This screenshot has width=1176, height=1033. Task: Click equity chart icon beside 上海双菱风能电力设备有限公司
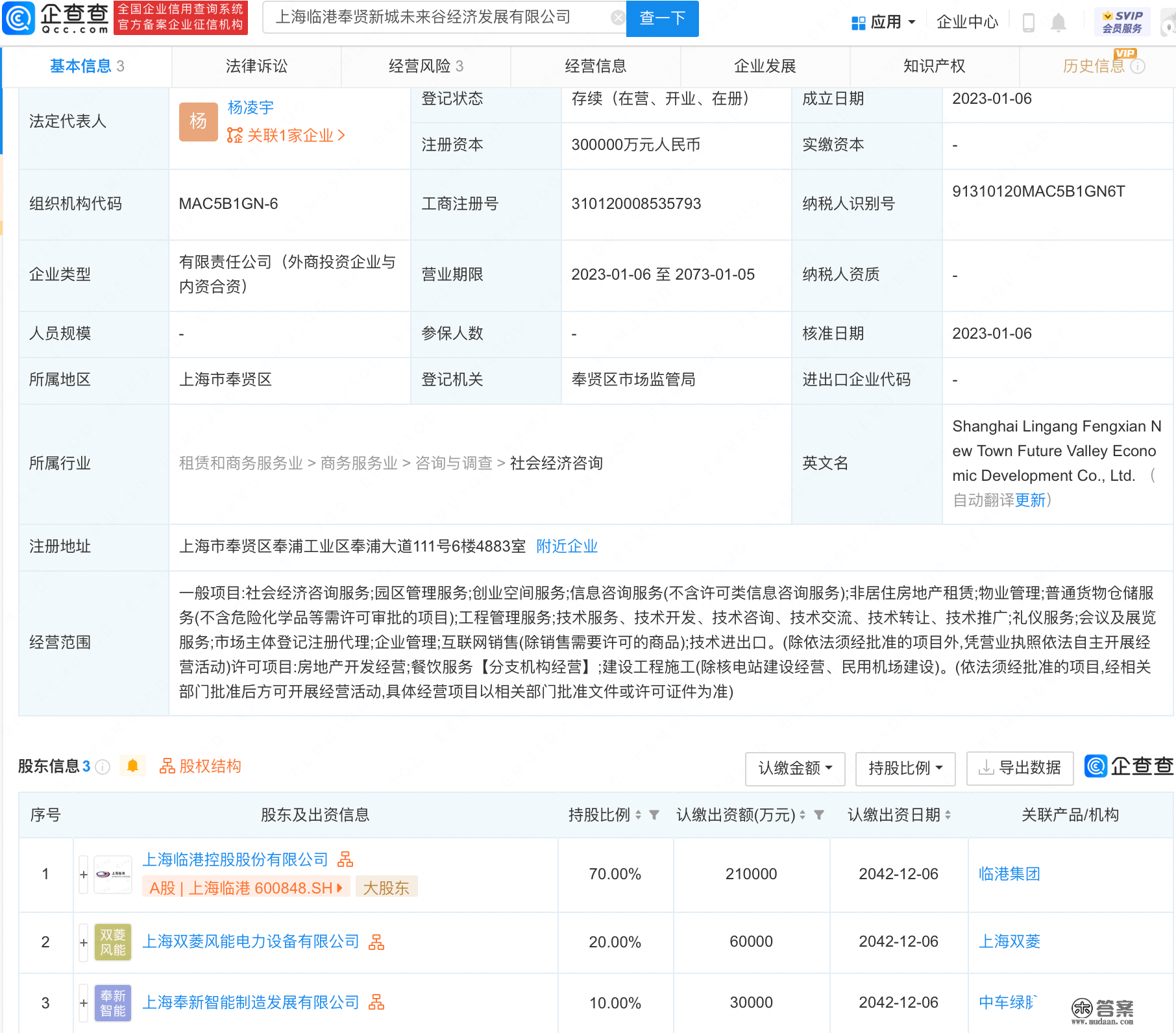click(376, 942)
